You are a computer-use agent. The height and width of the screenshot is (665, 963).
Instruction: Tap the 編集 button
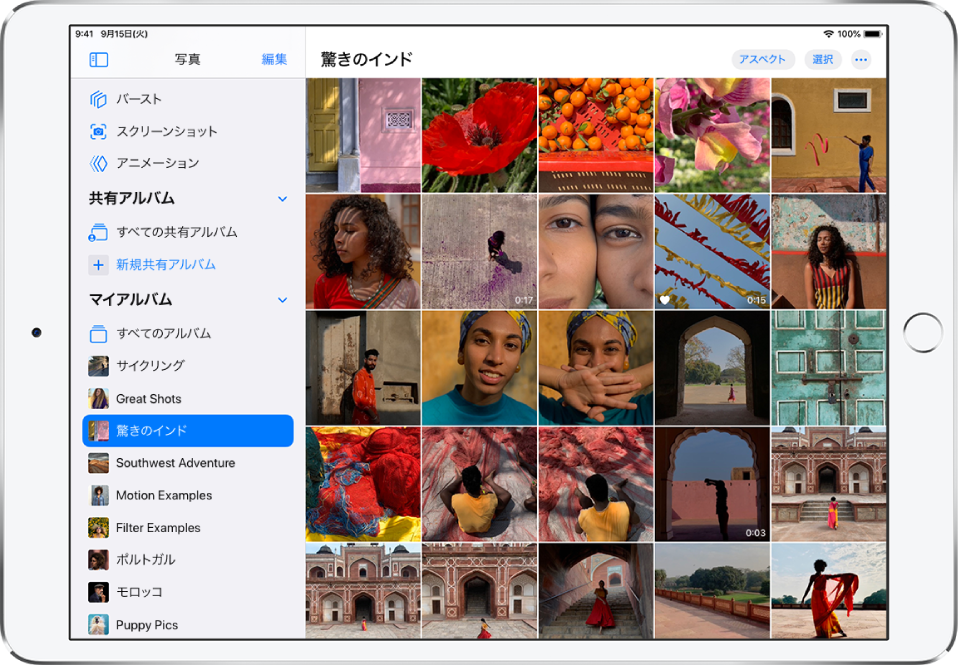pyautogui.click(x=276, y=59)
